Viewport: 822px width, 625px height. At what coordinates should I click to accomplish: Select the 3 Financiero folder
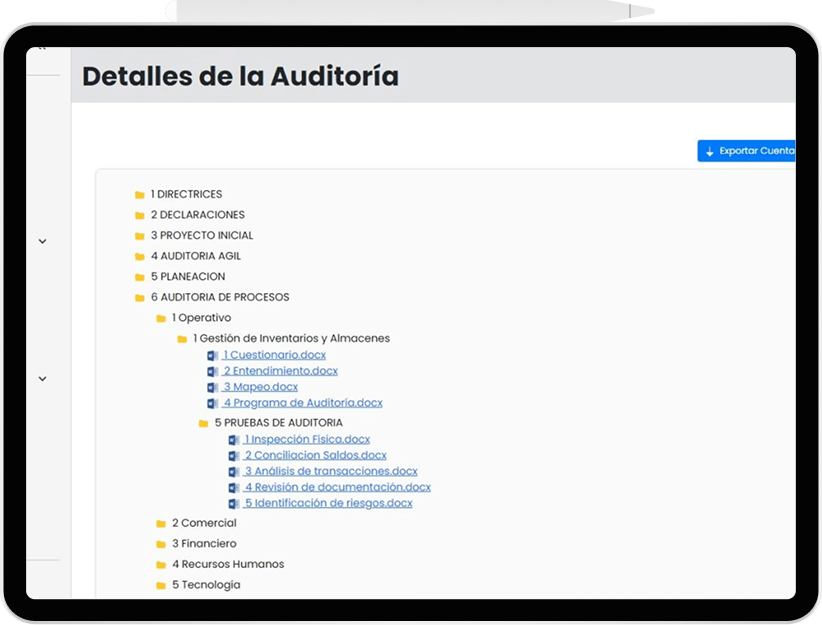(x=204, y=544)
